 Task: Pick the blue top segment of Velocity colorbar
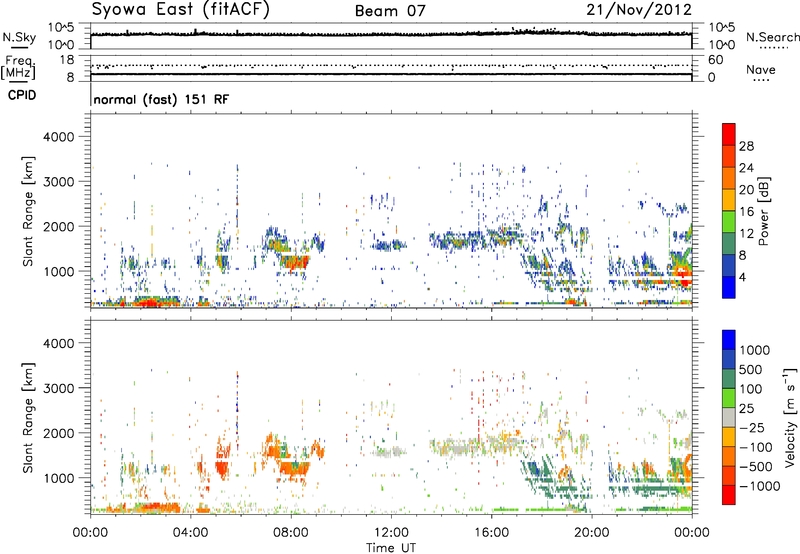tap(729, 340)
